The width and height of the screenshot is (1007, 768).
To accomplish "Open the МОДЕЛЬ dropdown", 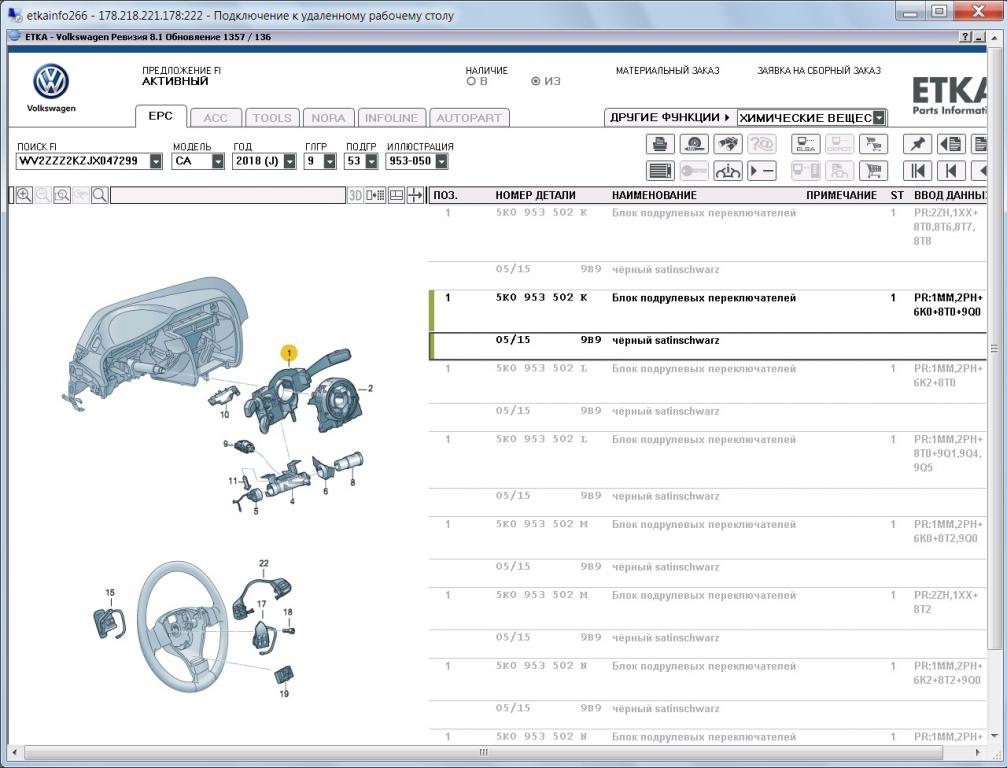I will pyautogui.click(x=218, y=161).
